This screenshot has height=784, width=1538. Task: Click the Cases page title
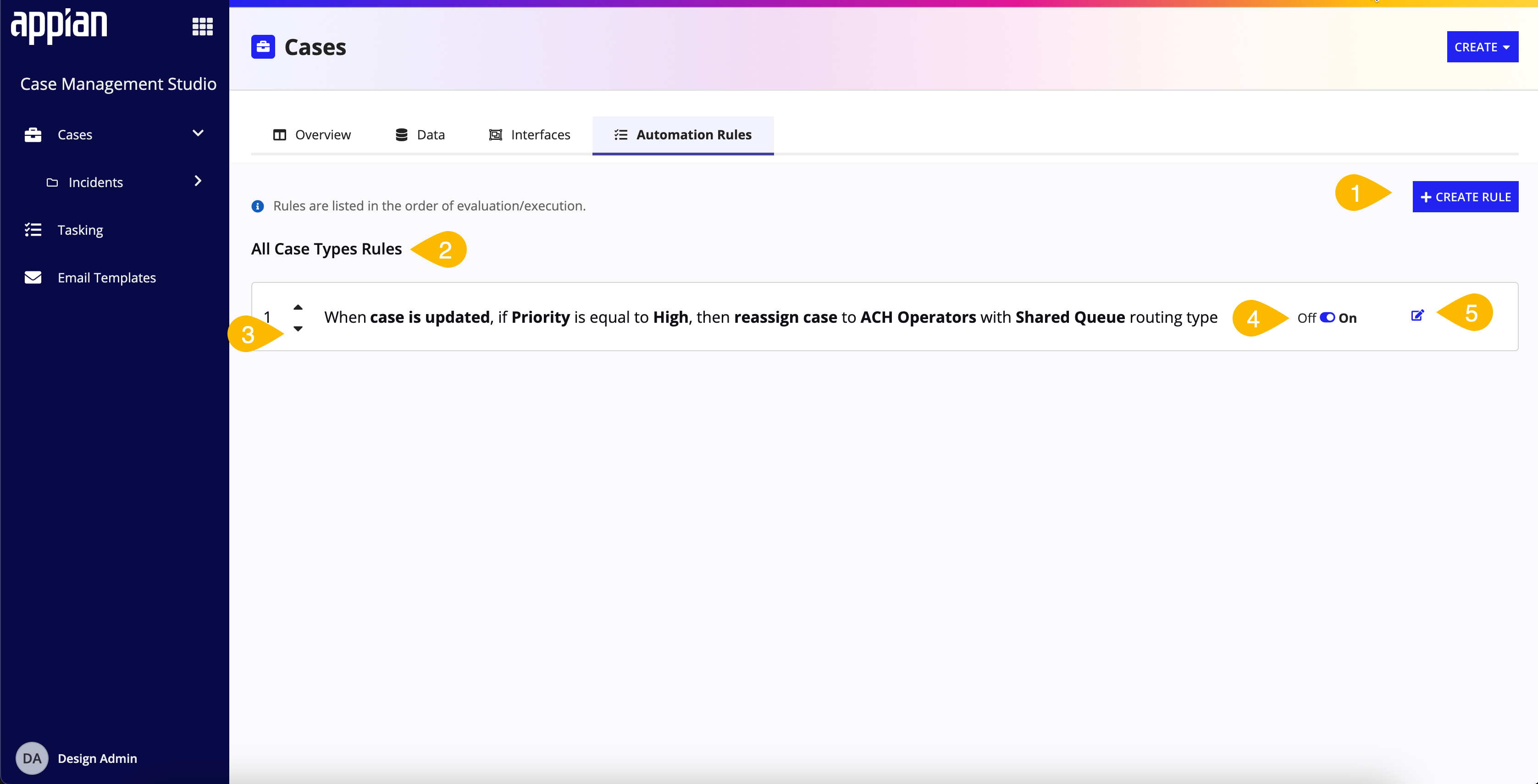[x=315, y=47]
